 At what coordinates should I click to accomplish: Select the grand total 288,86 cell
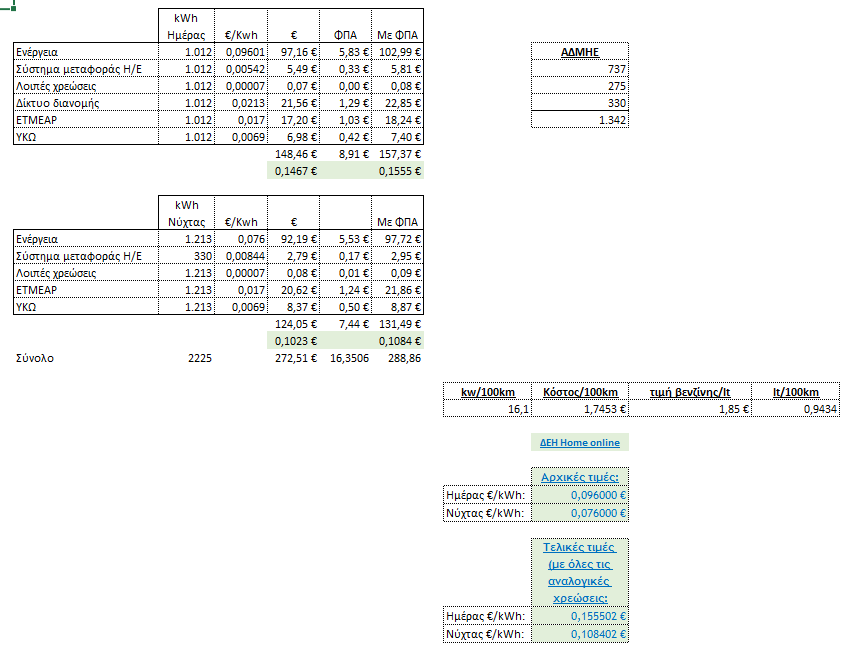pos(398,358)
